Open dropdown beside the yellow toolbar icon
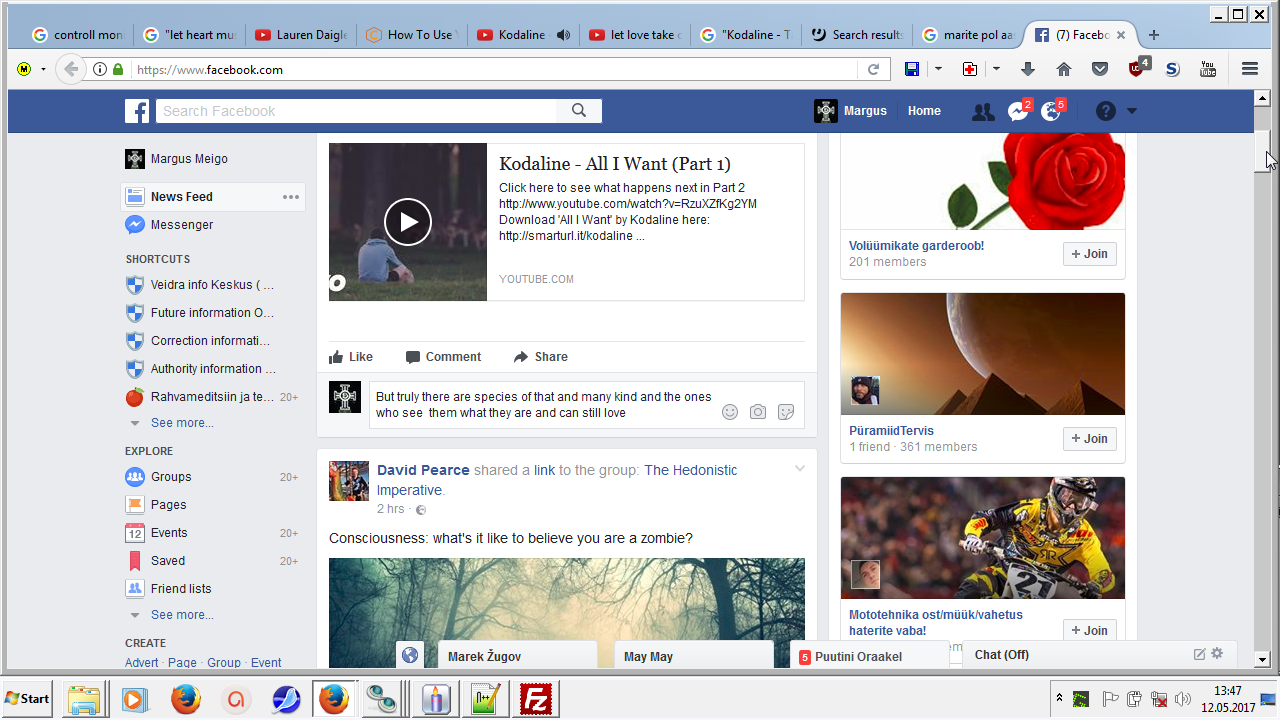The width and height of the screenshot is (1280, 720). click(x=43, y=69)
